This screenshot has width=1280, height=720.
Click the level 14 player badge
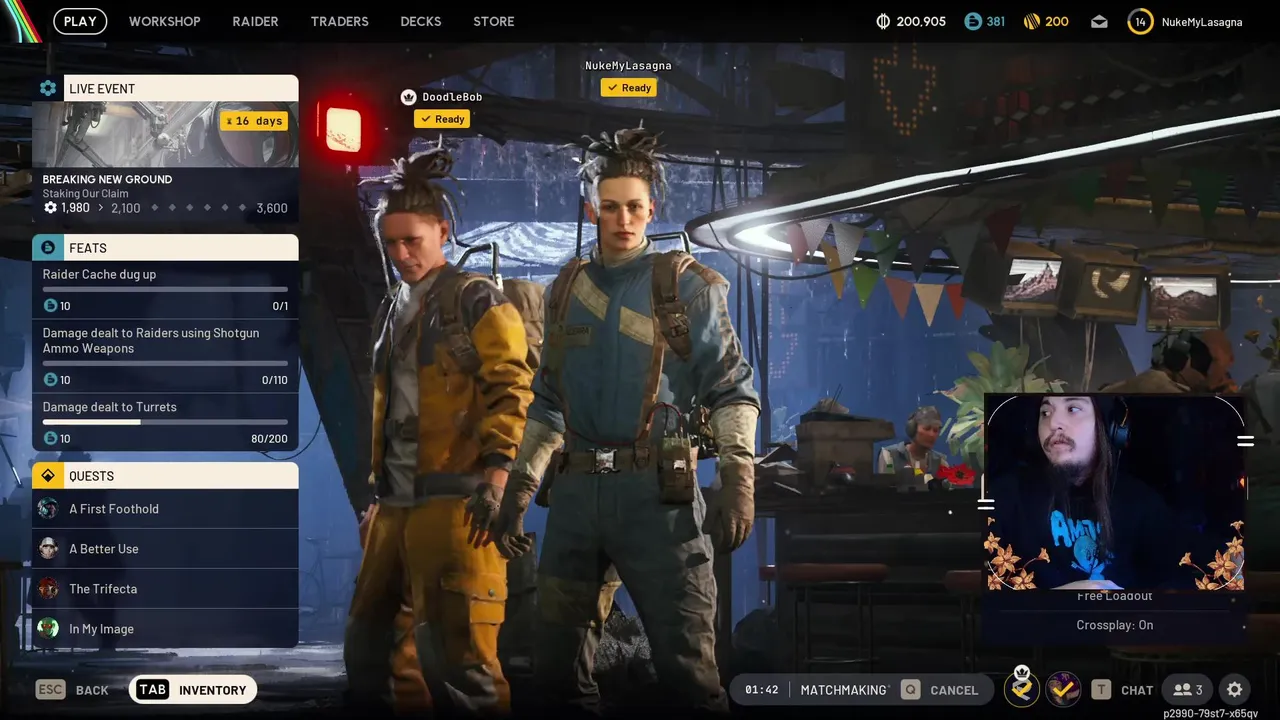click(x=1140, y=21)
